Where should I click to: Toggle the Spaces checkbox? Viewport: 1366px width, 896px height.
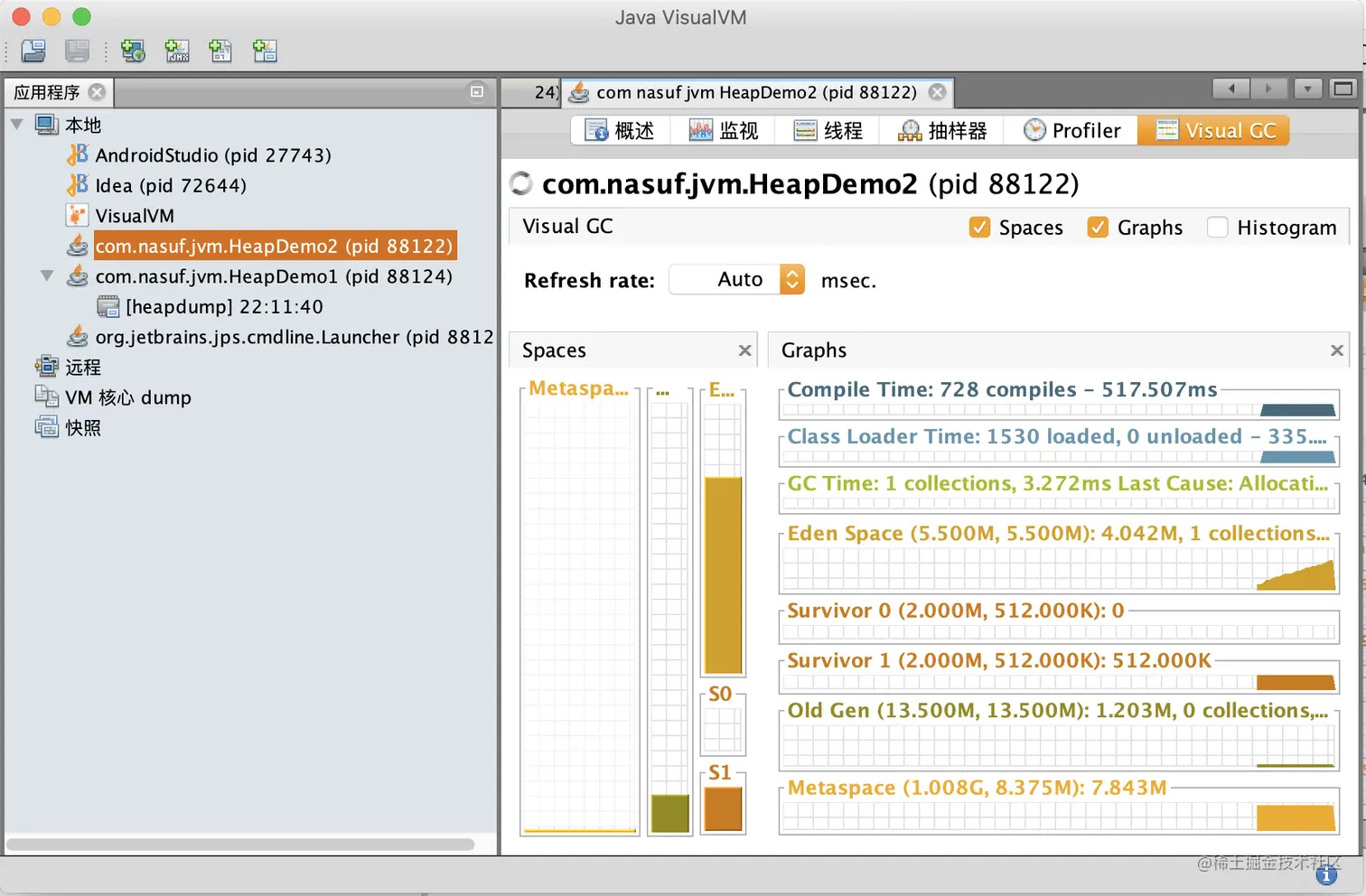979,228
